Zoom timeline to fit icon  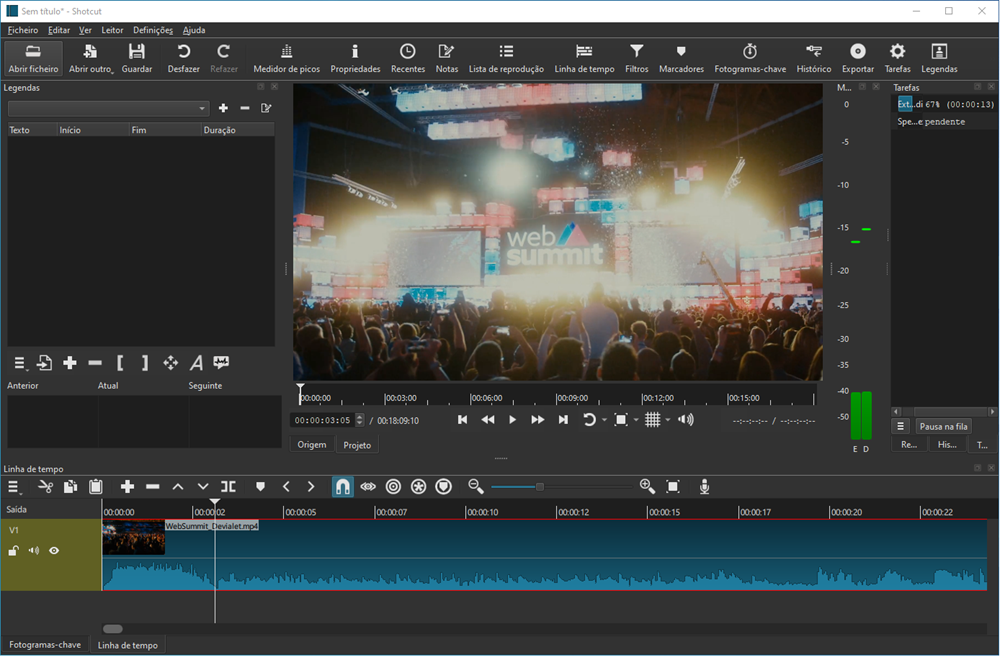(x=672, y=487)
